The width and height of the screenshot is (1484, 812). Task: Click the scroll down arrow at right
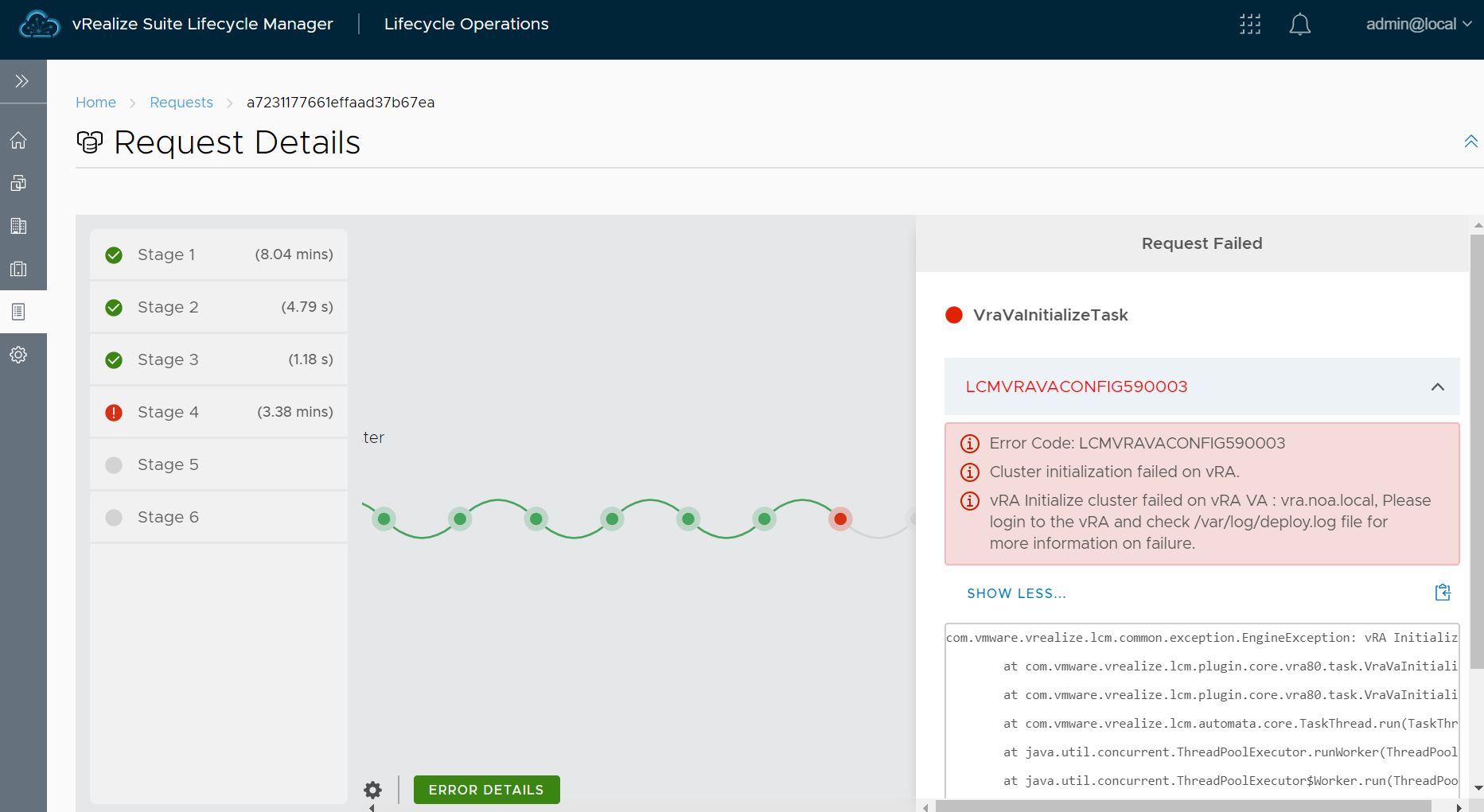pyautogui.click(x=1478, y=788)
